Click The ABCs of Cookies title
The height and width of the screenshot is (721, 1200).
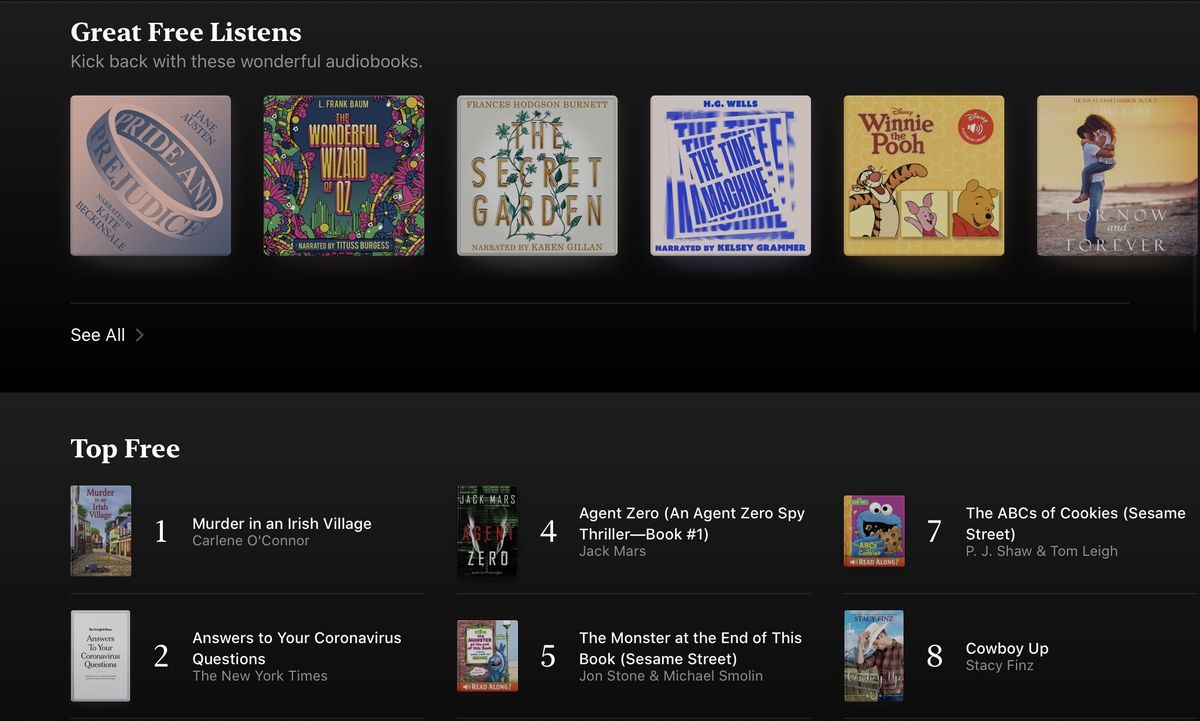click(x=1075, y=523)
